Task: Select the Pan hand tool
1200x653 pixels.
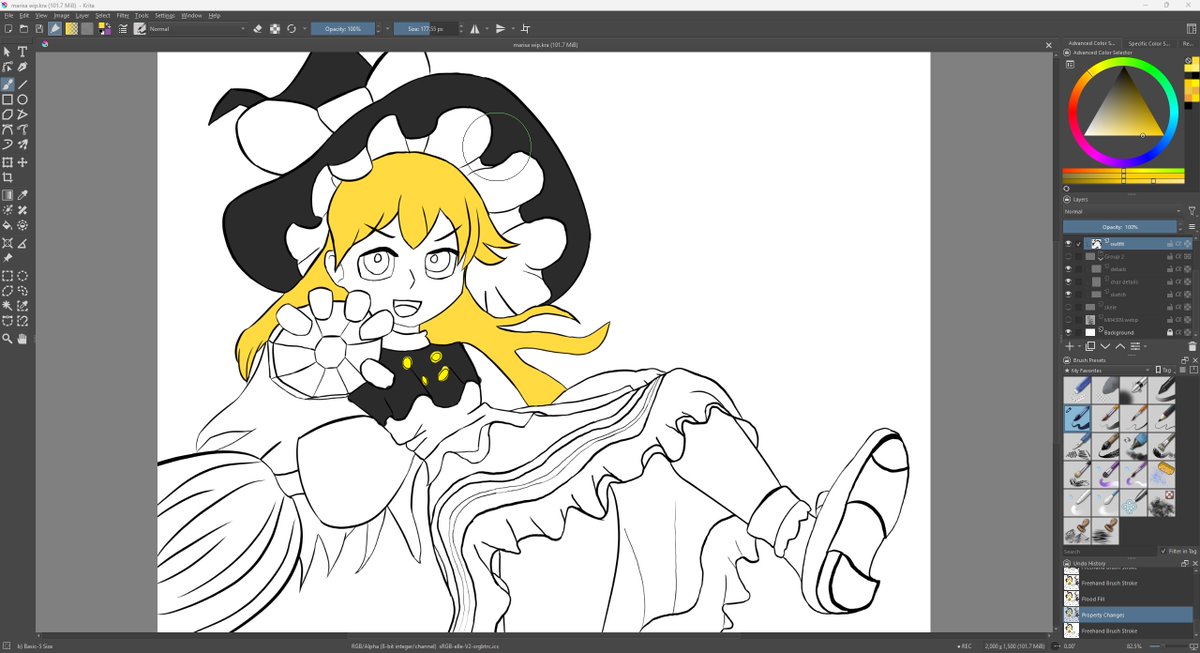Action: [22, 339]
